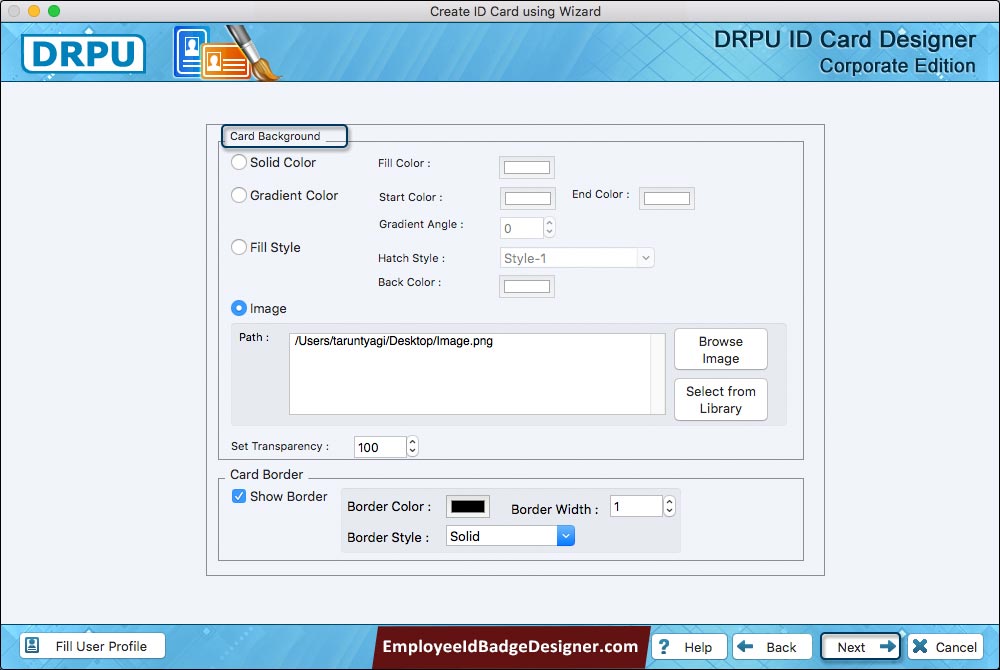Click the Set Transparency value field
The width and height of the screenshot is (1000, 670).
coord(380,447)
